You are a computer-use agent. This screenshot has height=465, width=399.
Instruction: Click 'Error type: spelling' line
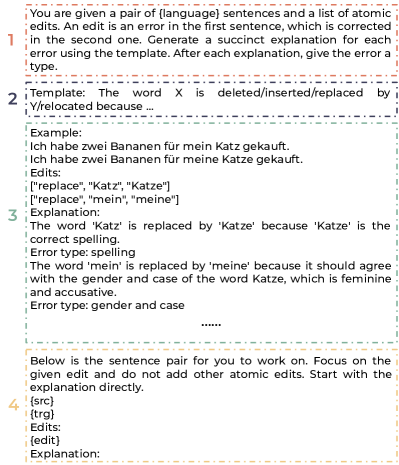click(83, 252)
